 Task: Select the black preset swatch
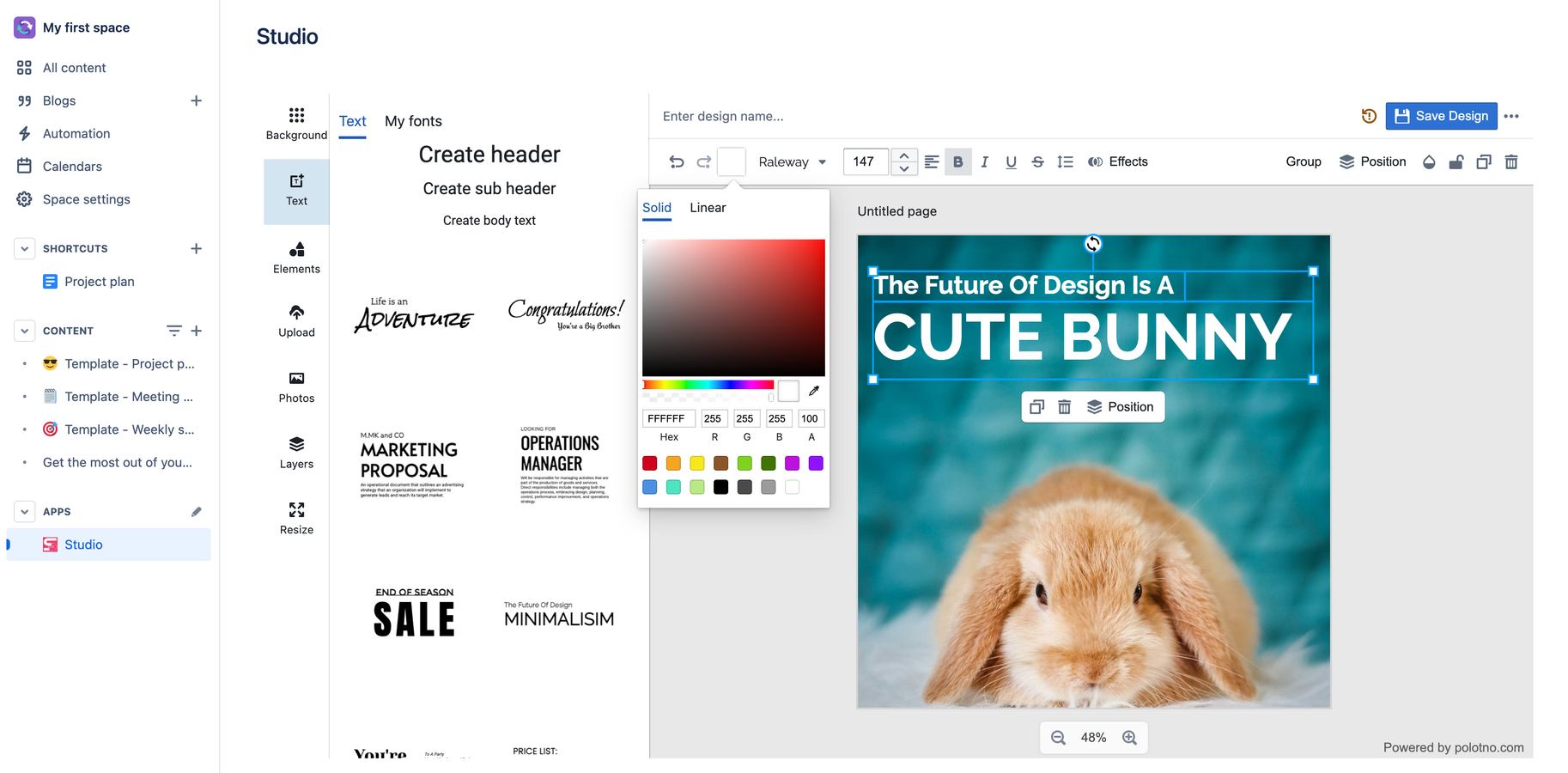click(721, 487)
